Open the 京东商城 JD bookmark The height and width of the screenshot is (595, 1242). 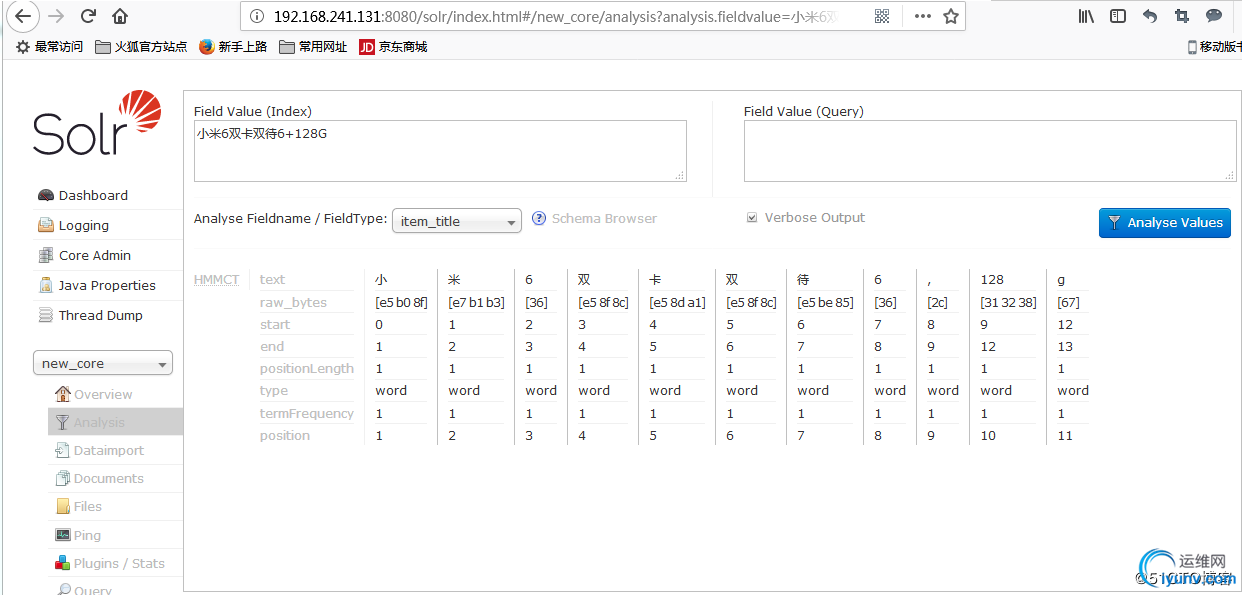[393, 47]
